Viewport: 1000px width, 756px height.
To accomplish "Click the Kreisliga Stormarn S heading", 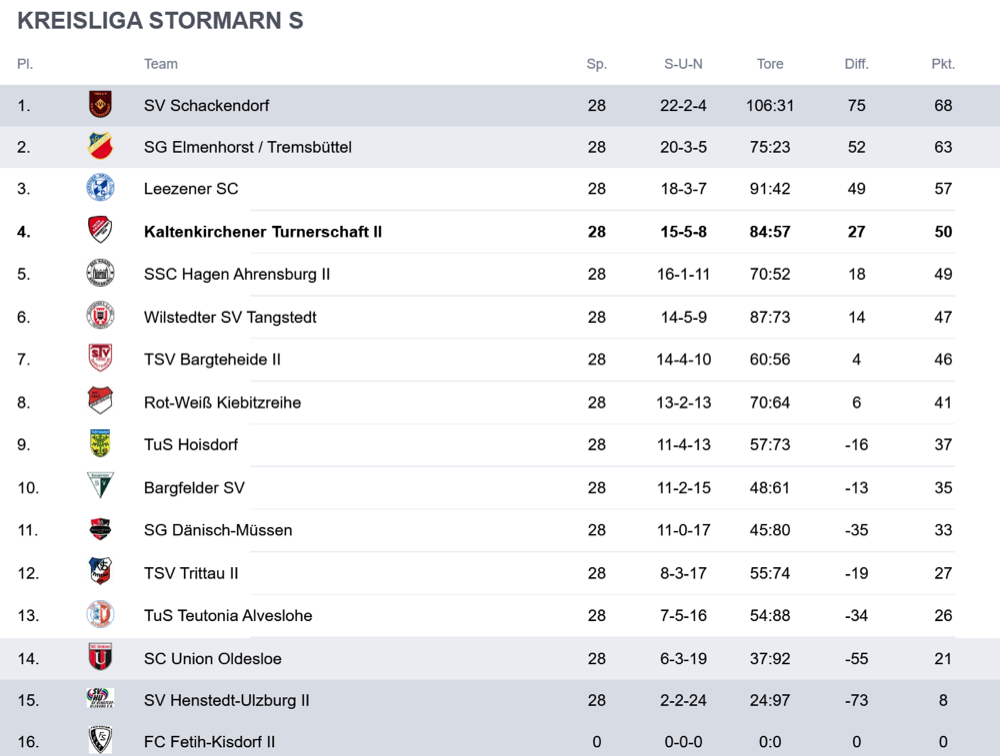I will pyautogui.click(x=160, y=21).
